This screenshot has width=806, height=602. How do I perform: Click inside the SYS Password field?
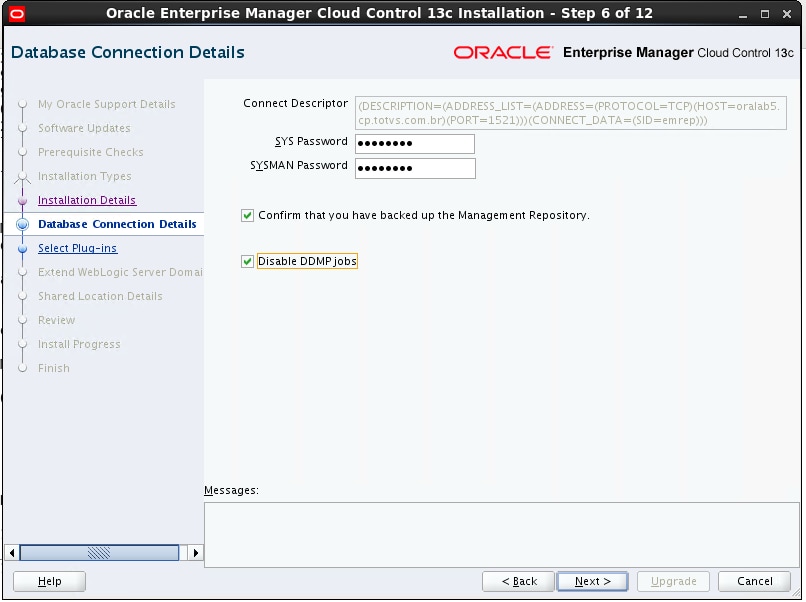coord(413,143)
